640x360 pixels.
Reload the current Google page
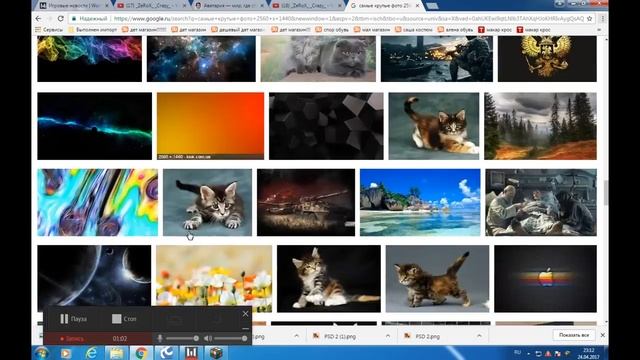[60, 18]
